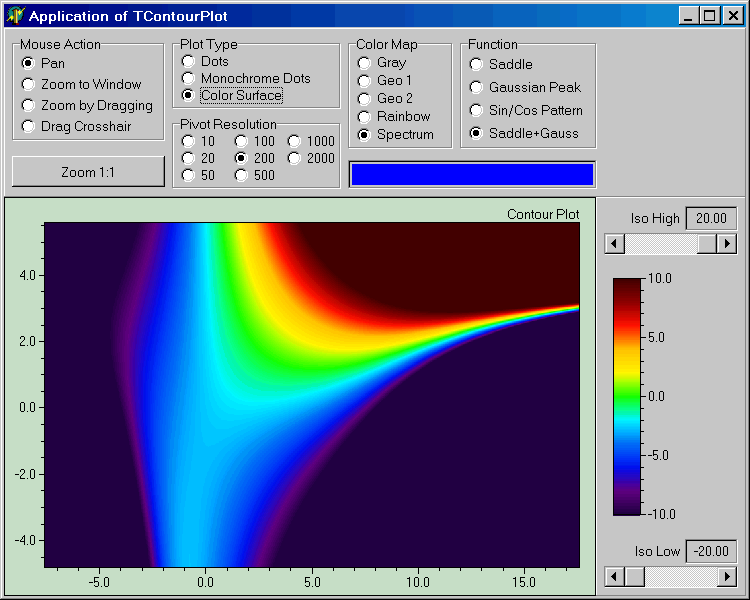Image resolution: width=750 pixels, height=600 pixels.
Task: Click the Iso High value field
Action: tap(711, 219)
